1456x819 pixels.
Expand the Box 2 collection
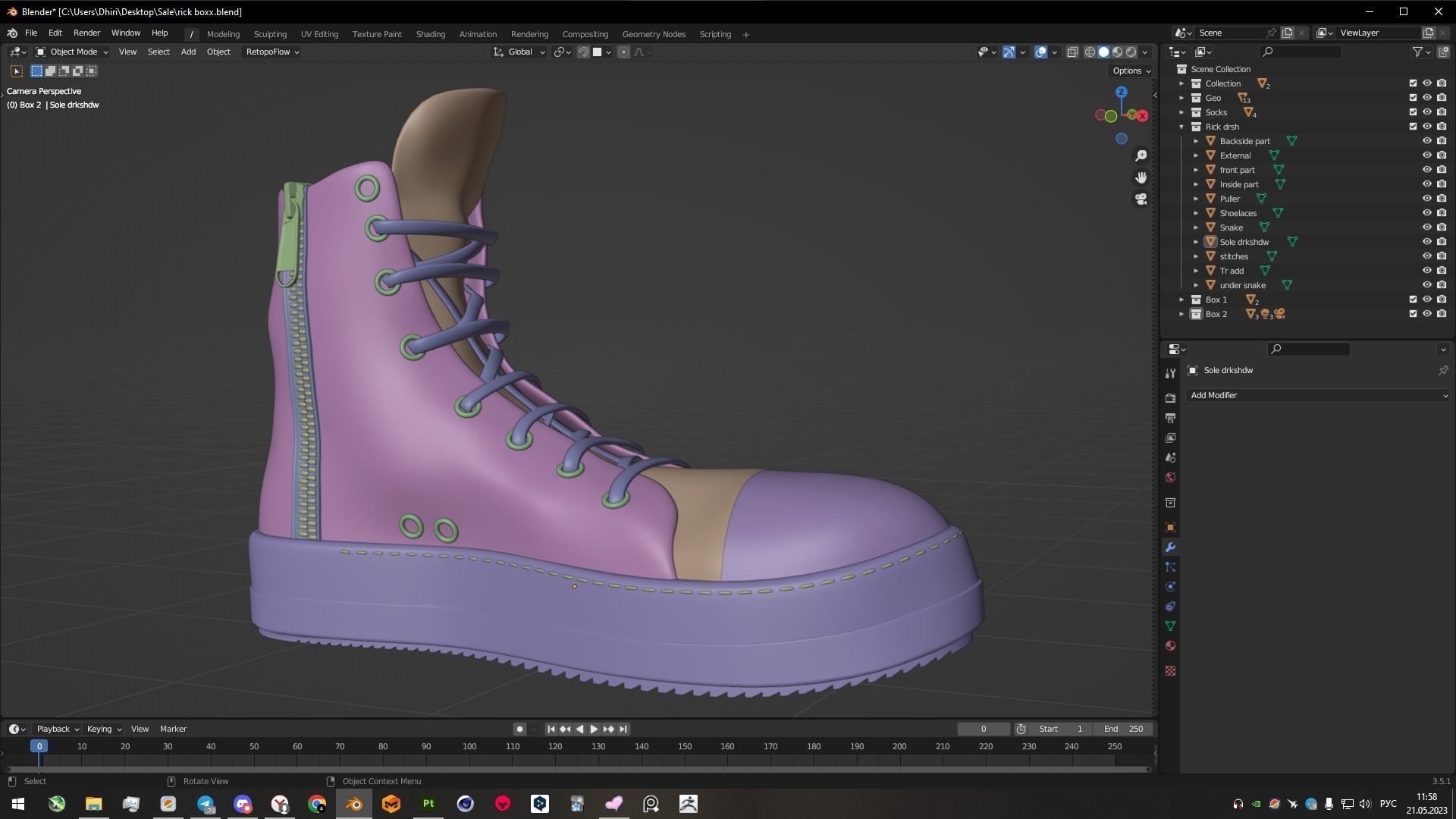(1181, 314)
